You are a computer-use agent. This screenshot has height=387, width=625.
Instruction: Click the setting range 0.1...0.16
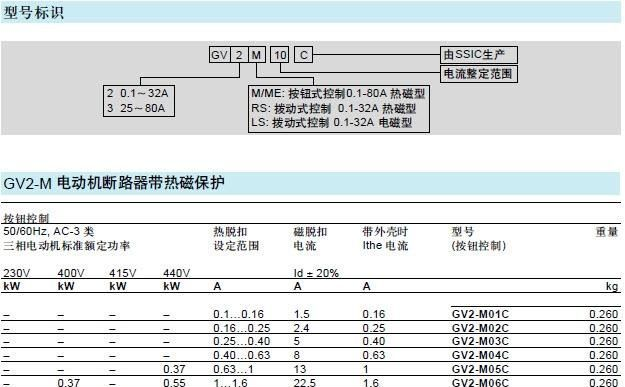[238, 314]
